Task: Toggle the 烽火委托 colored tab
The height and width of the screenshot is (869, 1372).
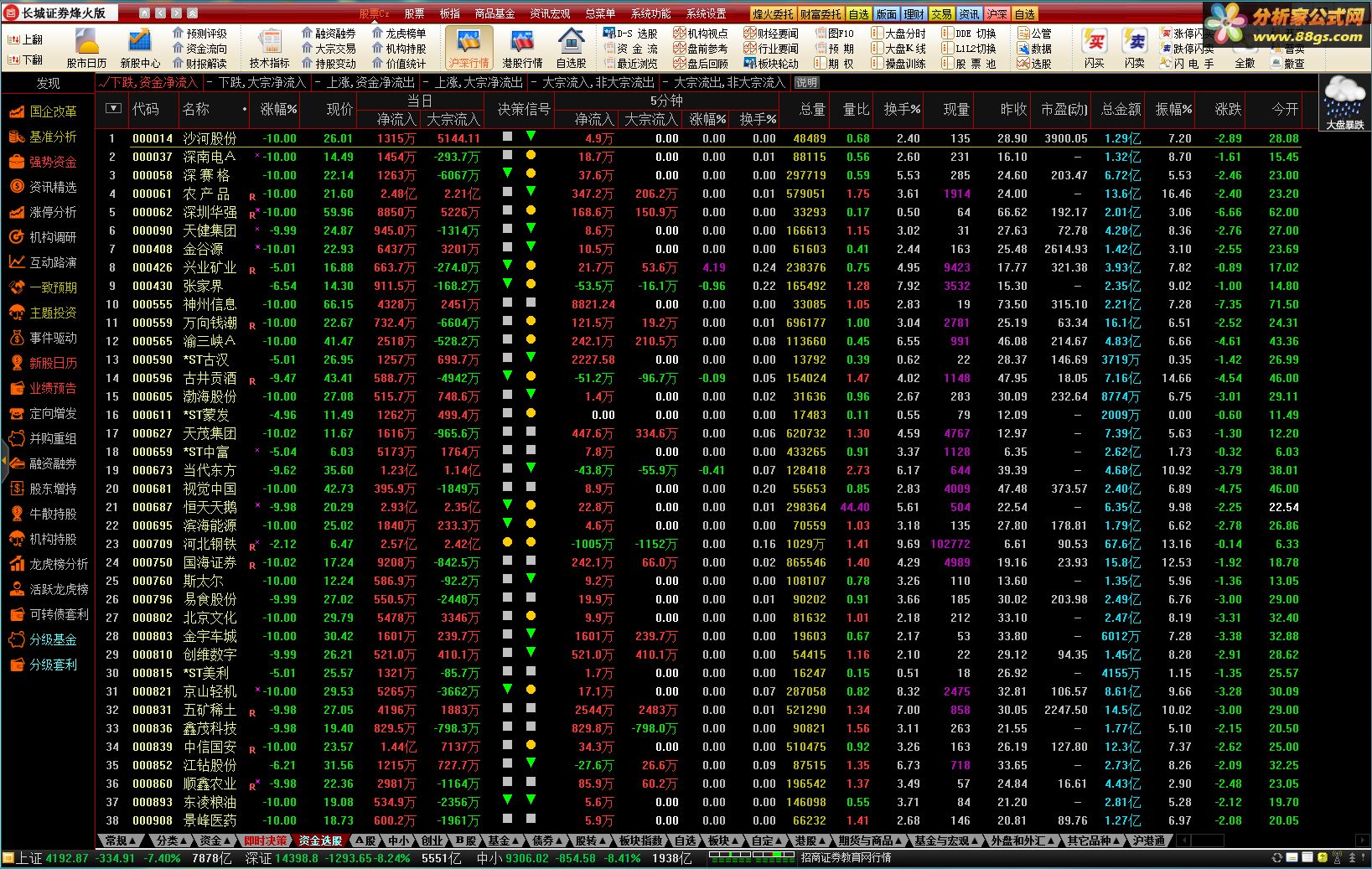Action: point(773,14)
